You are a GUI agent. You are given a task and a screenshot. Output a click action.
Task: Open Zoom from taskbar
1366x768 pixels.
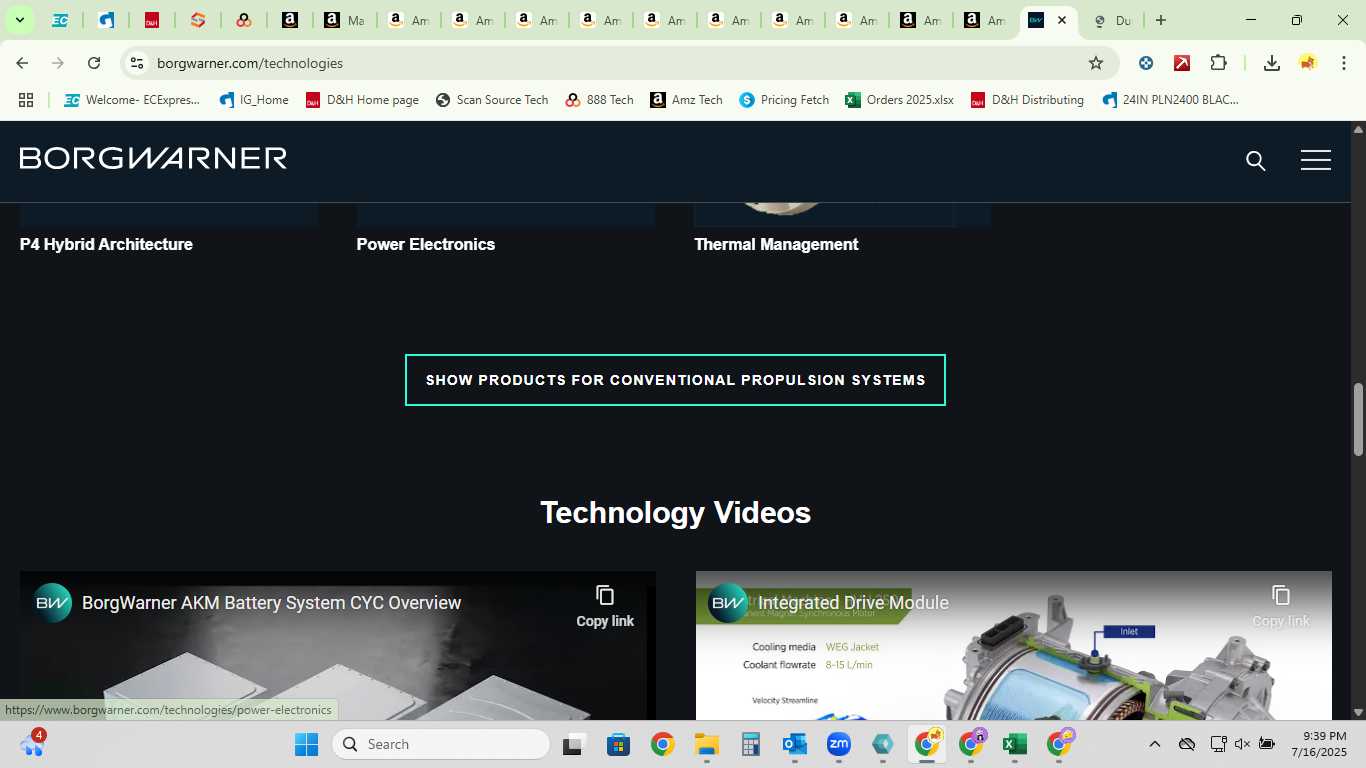(838, 744)
